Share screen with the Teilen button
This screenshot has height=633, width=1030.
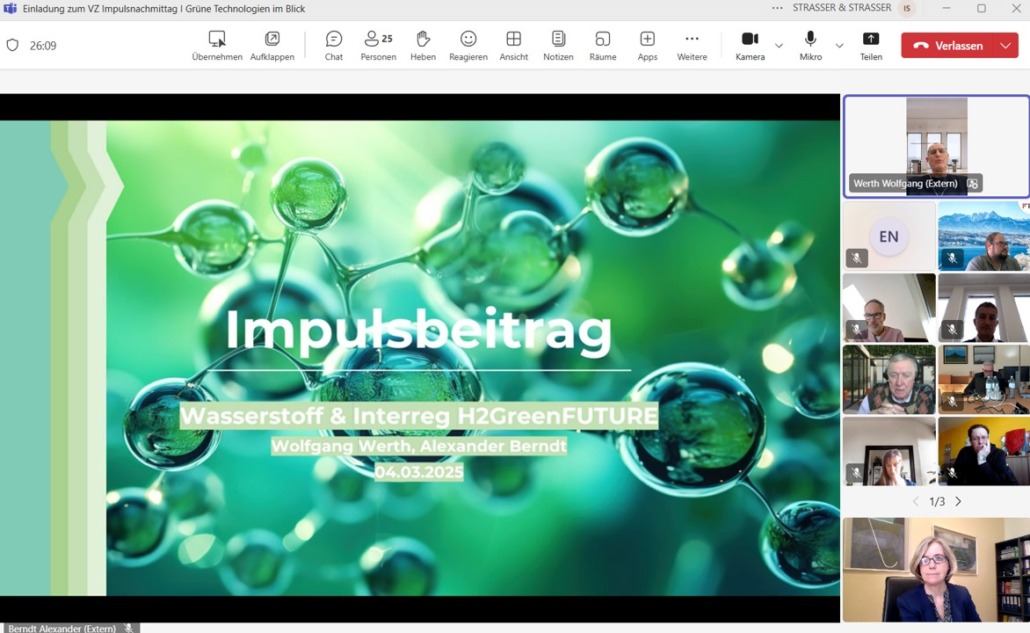tap(871, 45)
